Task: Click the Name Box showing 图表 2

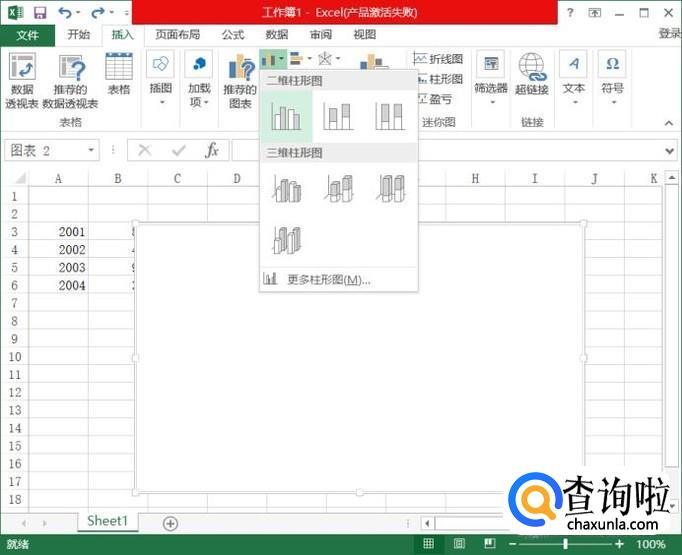Action: 45,150
